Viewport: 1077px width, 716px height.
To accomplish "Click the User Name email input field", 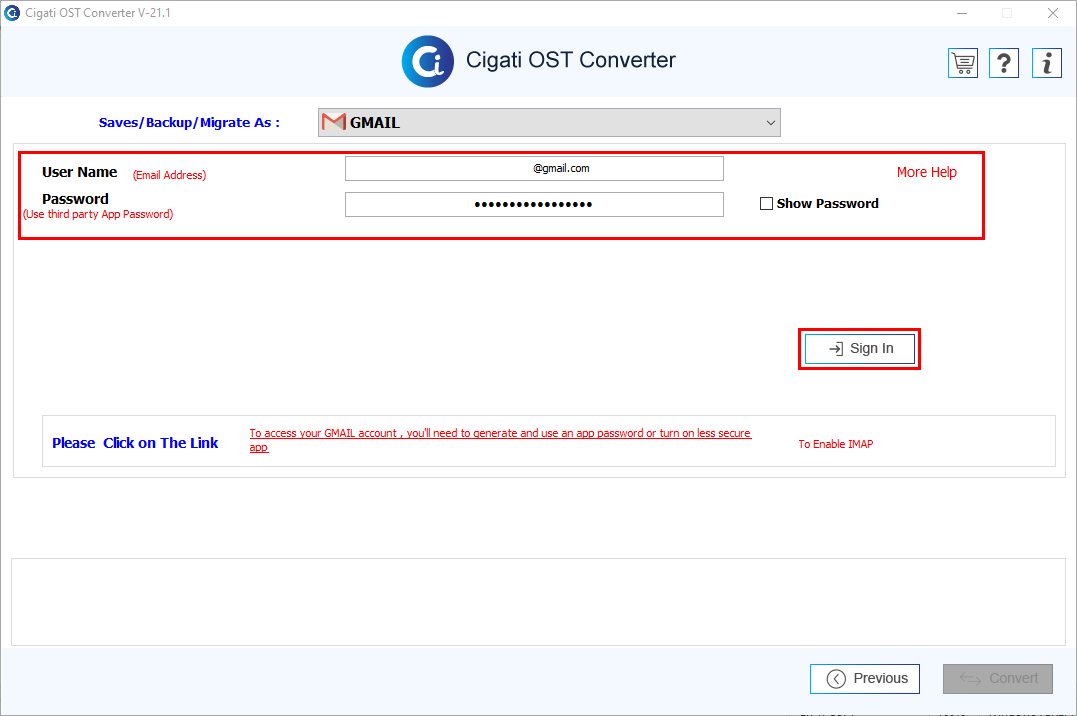I will [534, 168].
